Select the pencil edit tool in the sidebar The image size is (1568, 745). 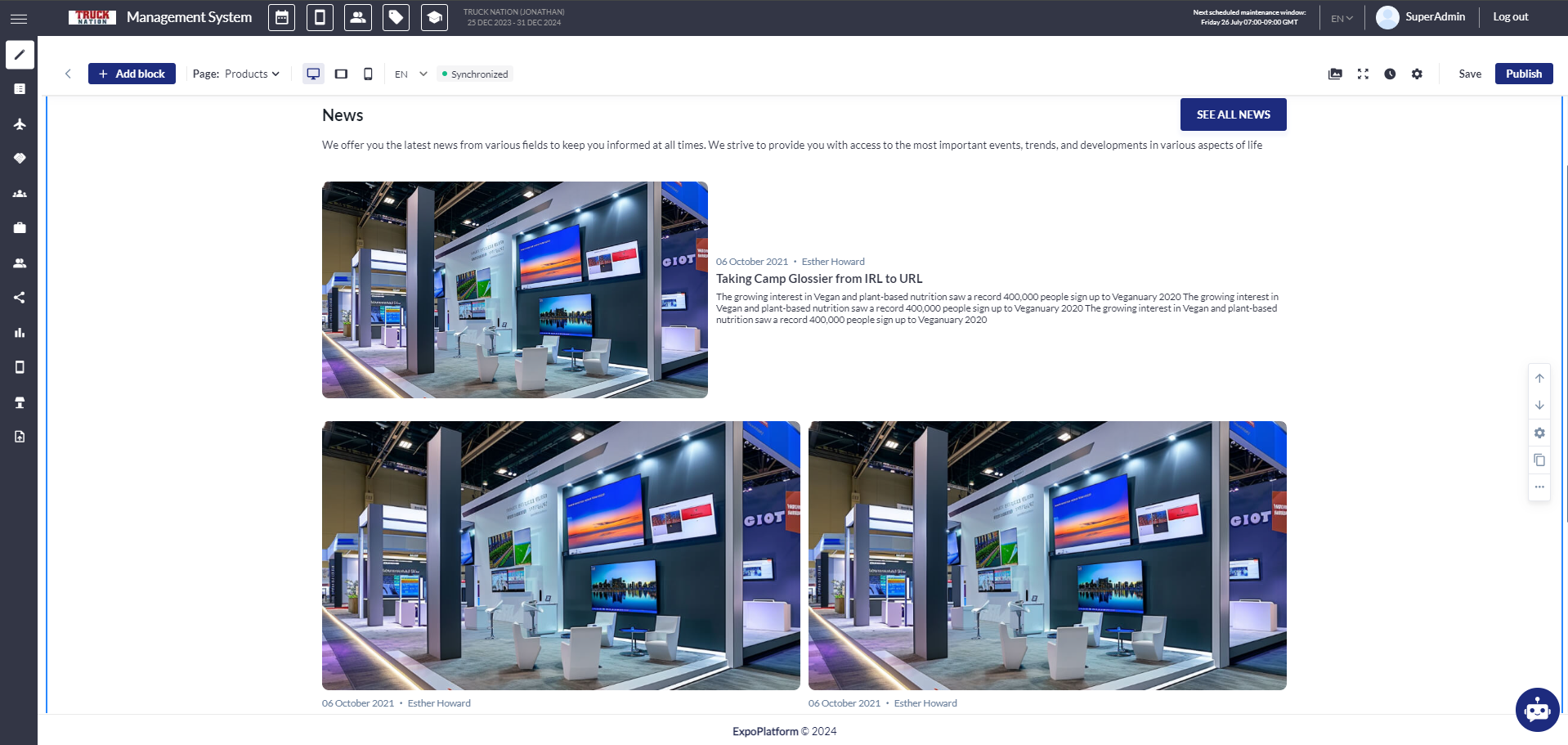(20, 55)
